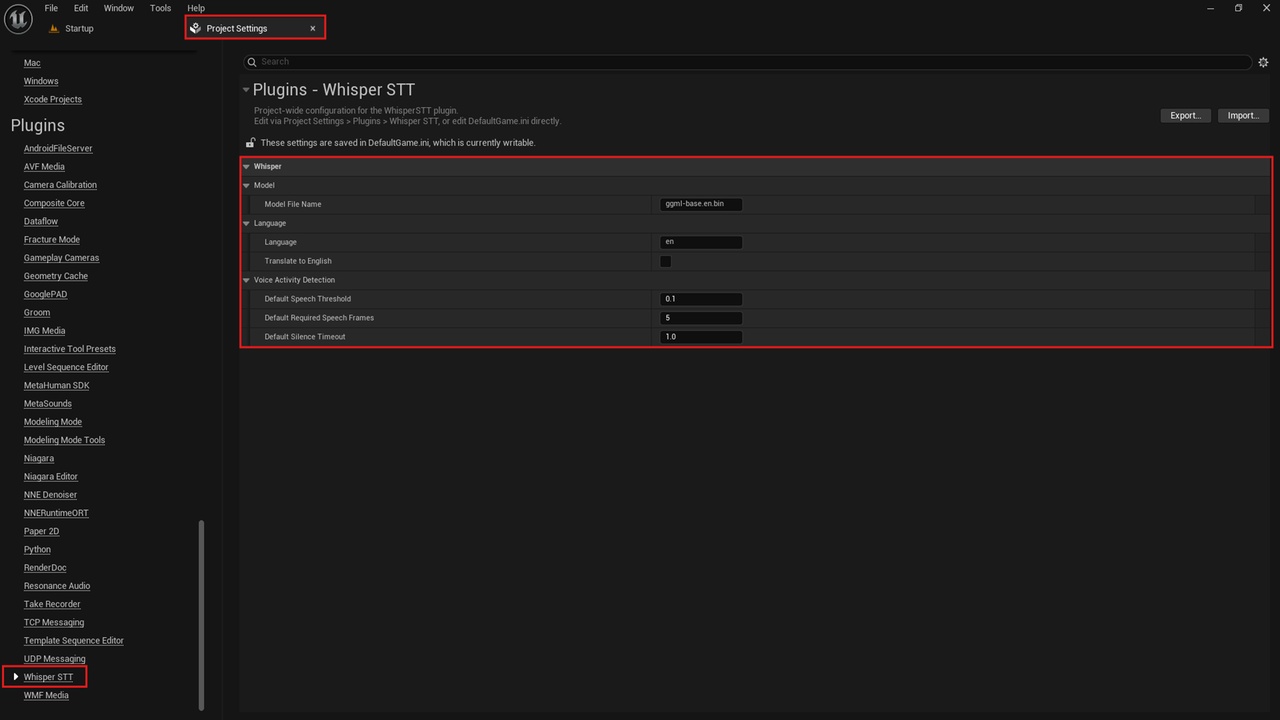The height and width of the screenshot is (720, 1280).
Task: Open AndroidFileServer plugin settings
Action: pos(58,148)
